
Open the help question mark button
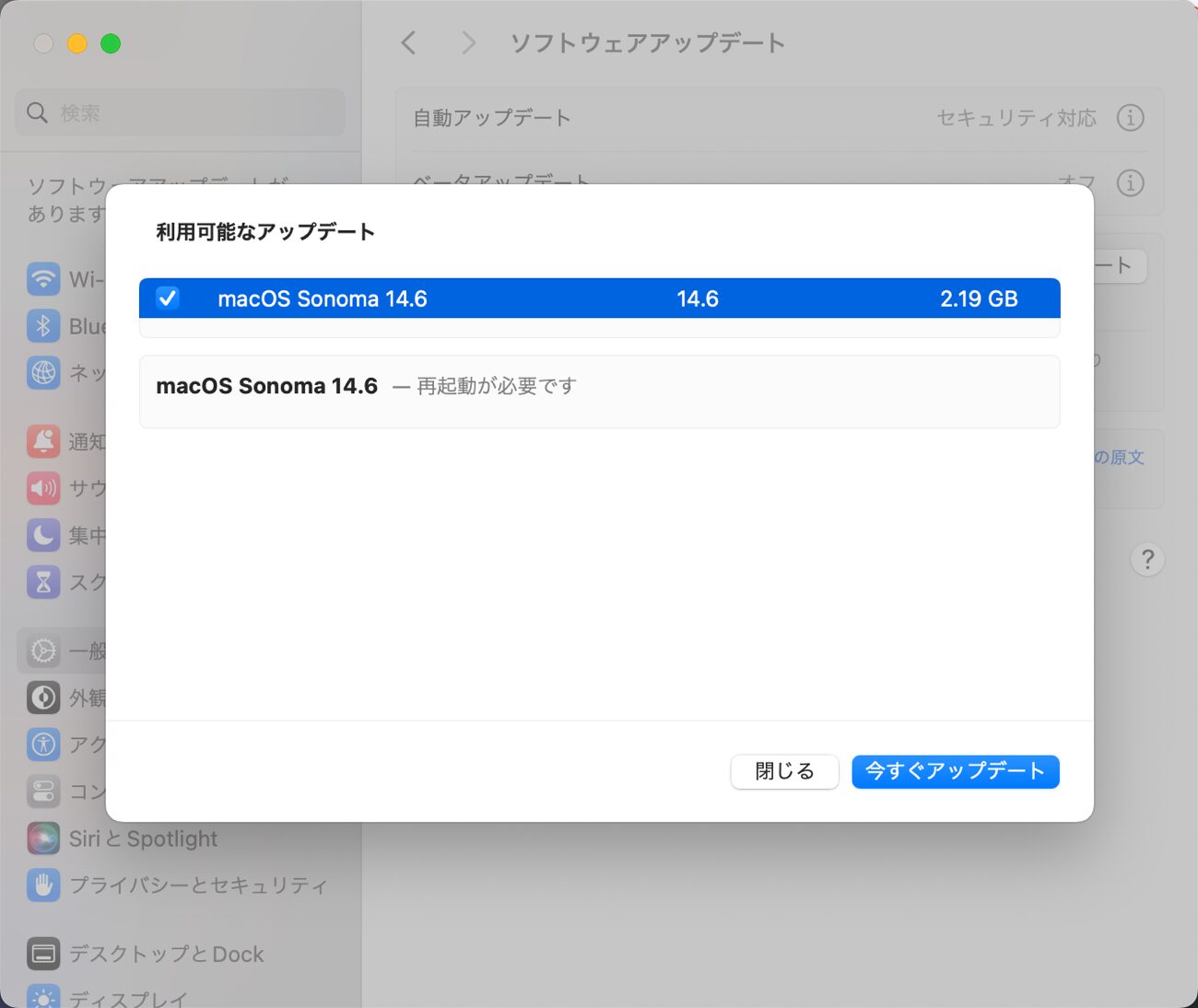[x=1147, y=559]
